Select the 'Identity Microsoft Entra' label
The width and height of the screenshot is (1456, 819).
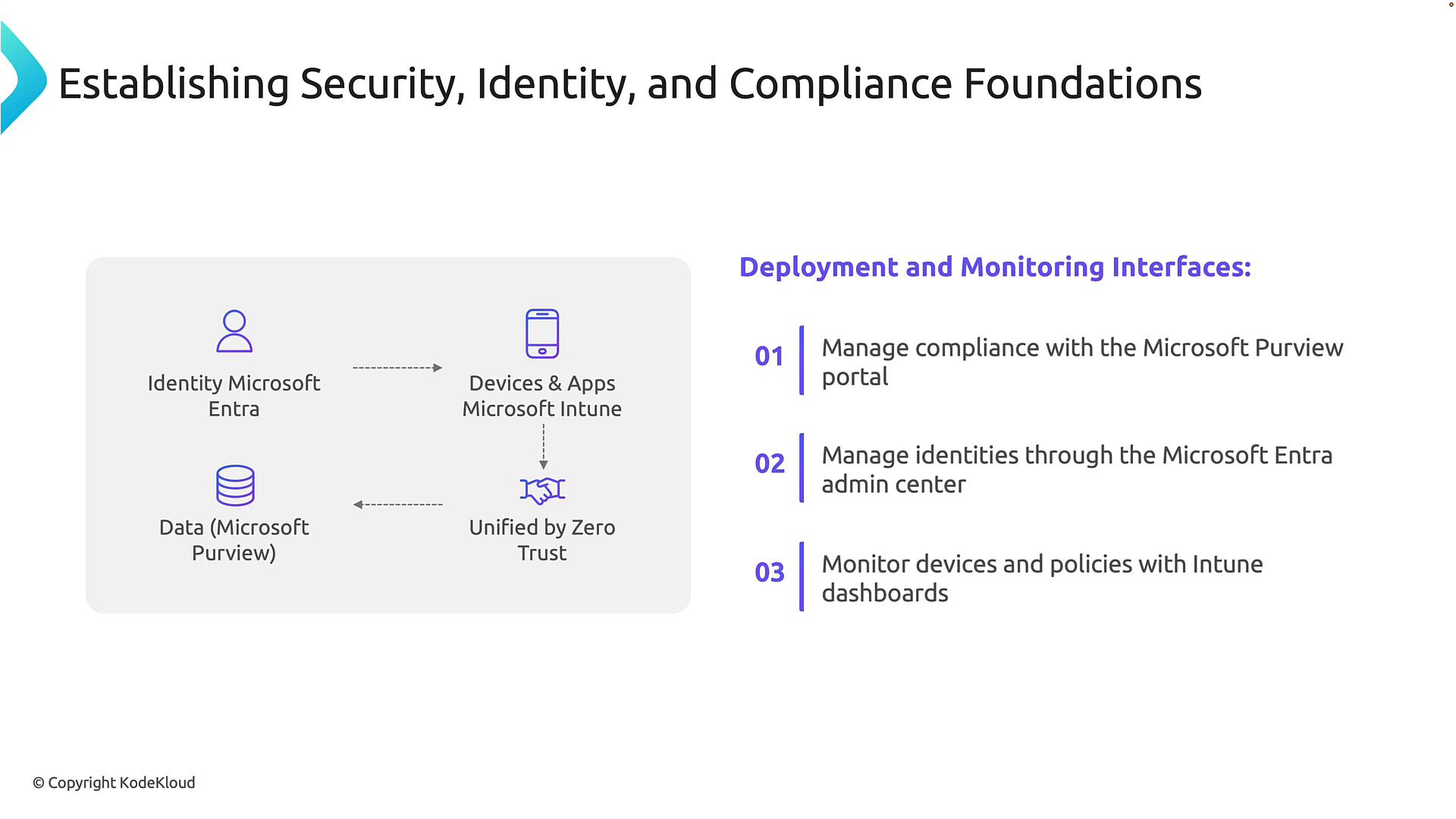[234, 396]
